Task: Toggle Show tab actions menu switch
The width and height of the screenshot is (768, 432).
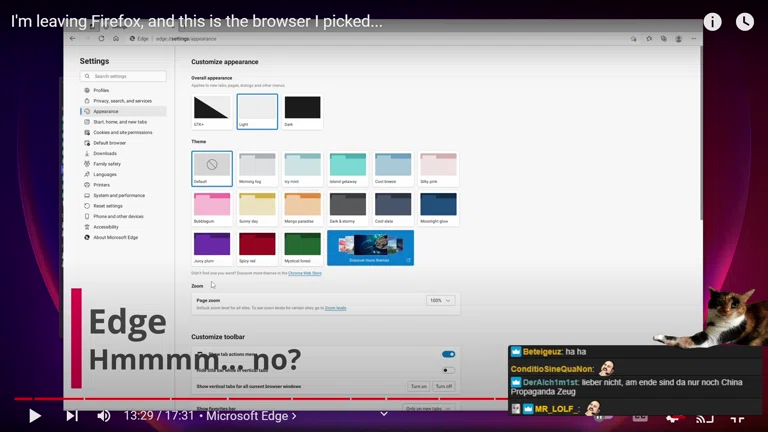Action: tap(448, 354)
